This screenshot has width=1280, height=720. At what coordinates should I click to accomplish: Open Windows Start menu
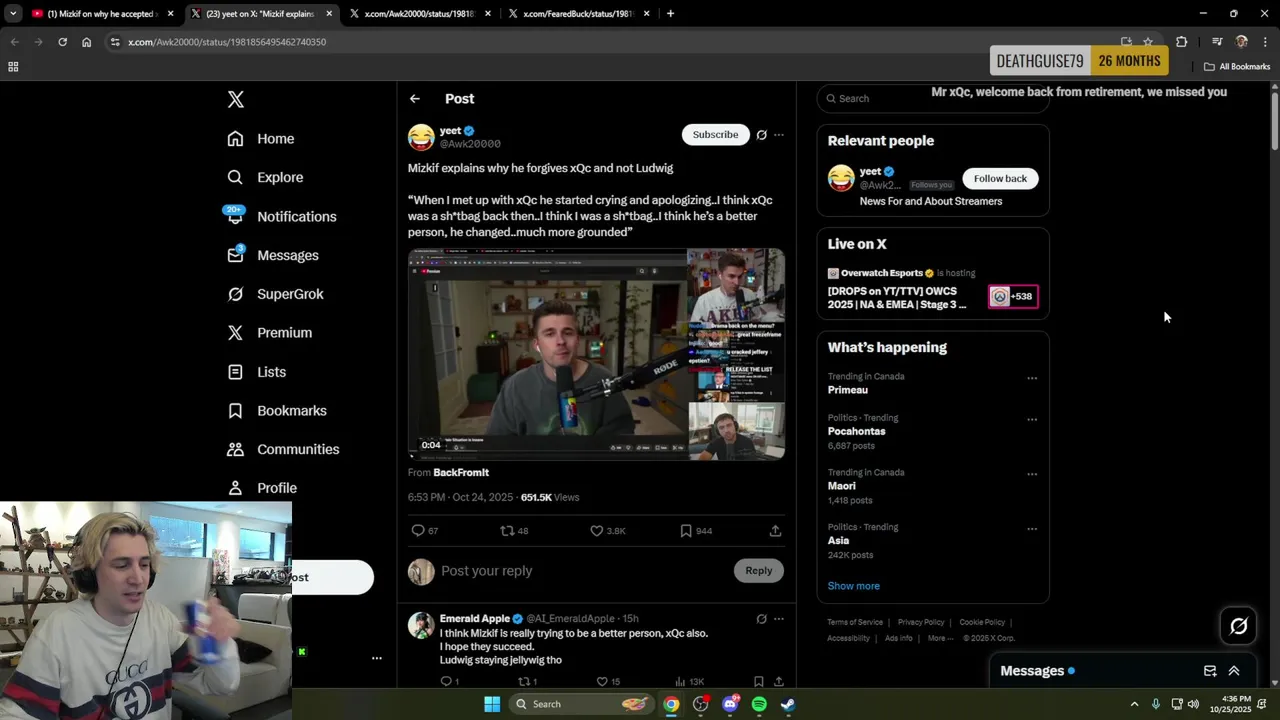[492, 704]
